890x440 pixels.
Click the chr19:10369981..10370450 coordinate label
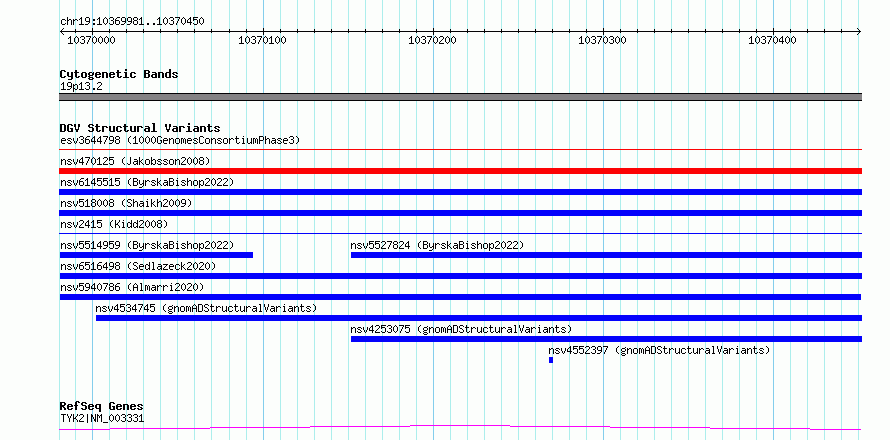tap(132, 22)
